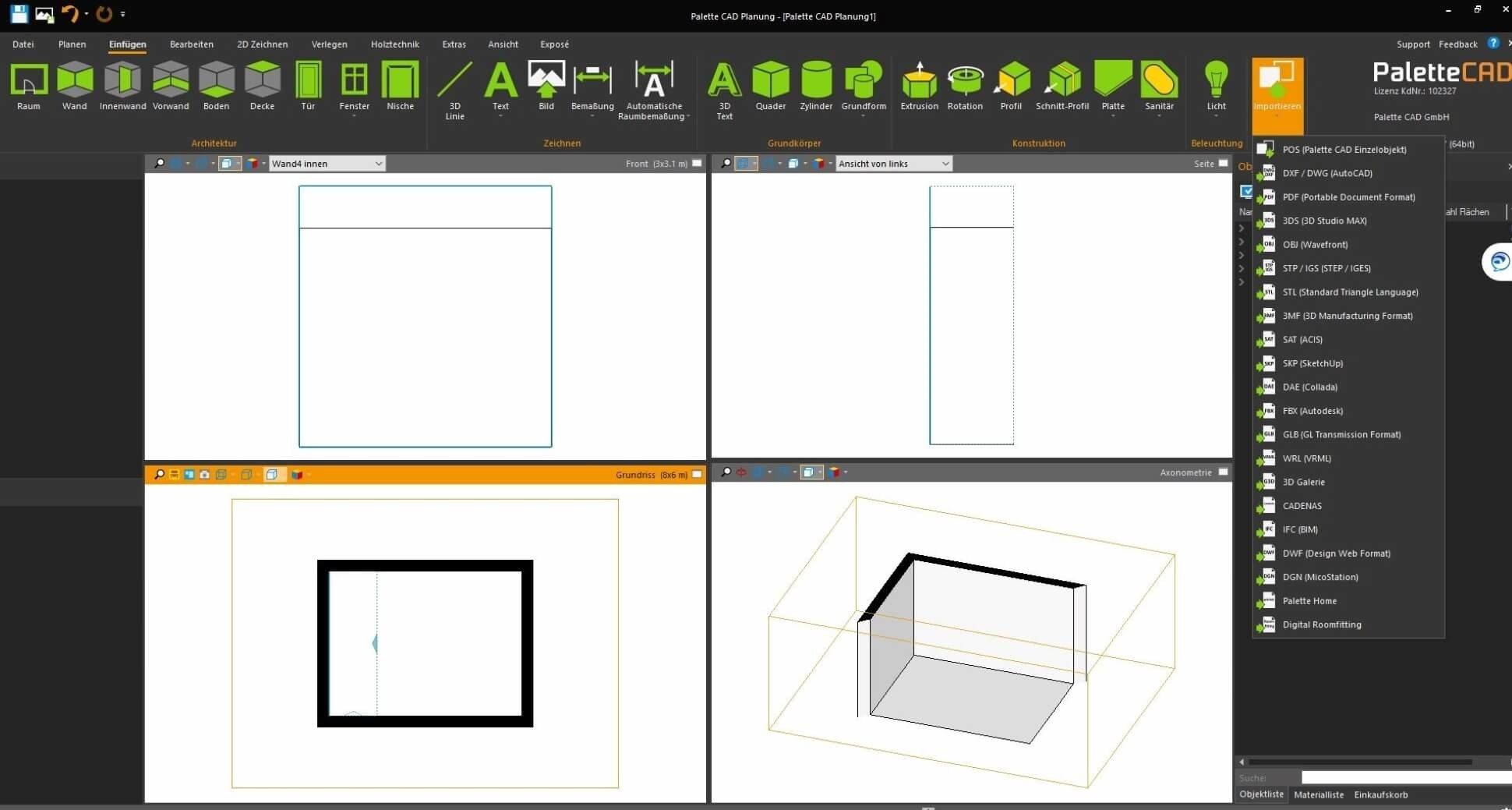This screenshot has height=810, width=1512.
Task: Insert a Zylinder primitive
Action: pyautogui.click(x=815, y=86)
